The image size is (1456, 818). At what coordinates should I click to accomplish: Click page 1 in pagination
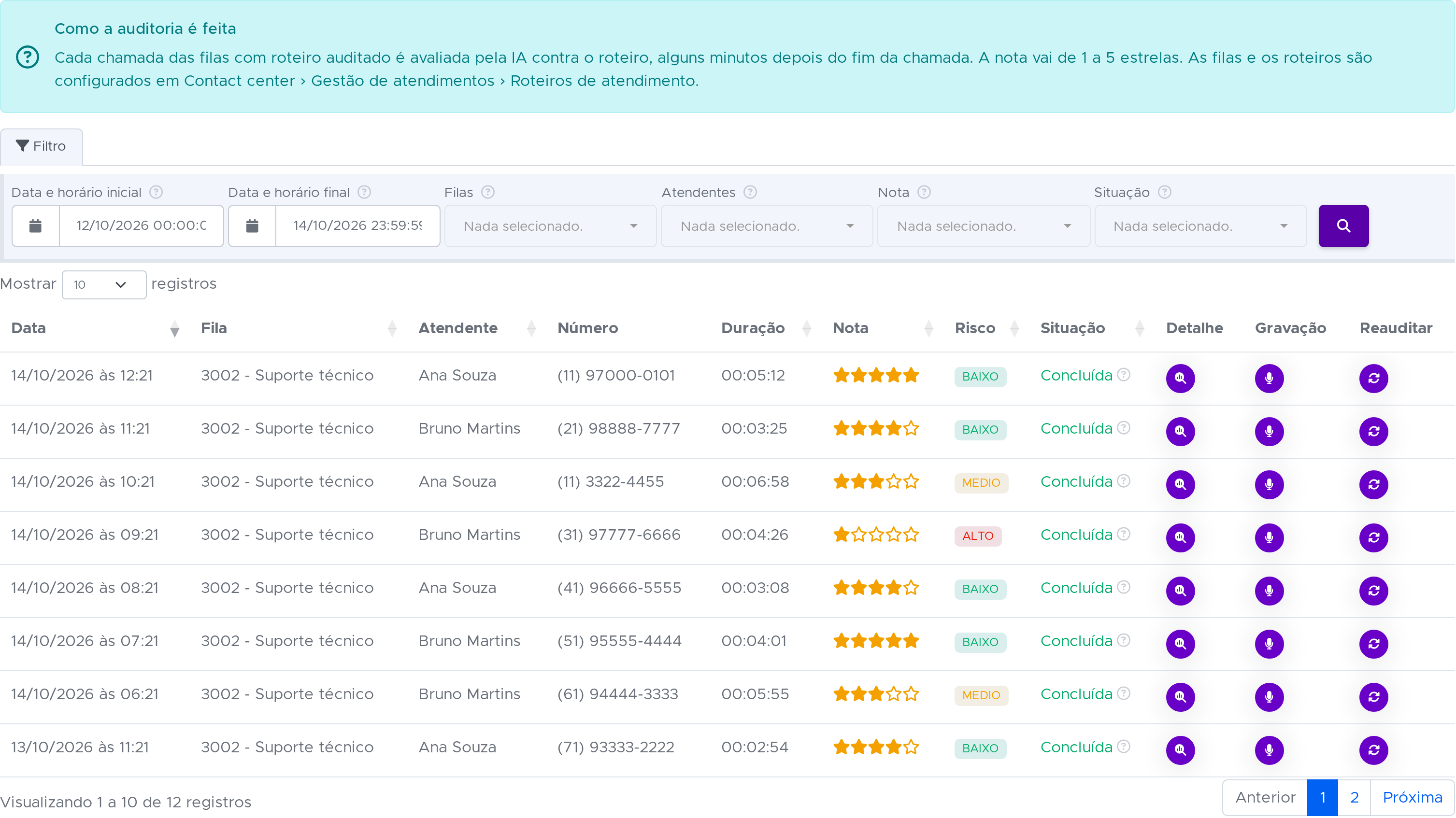click(x=1323, y=797)
